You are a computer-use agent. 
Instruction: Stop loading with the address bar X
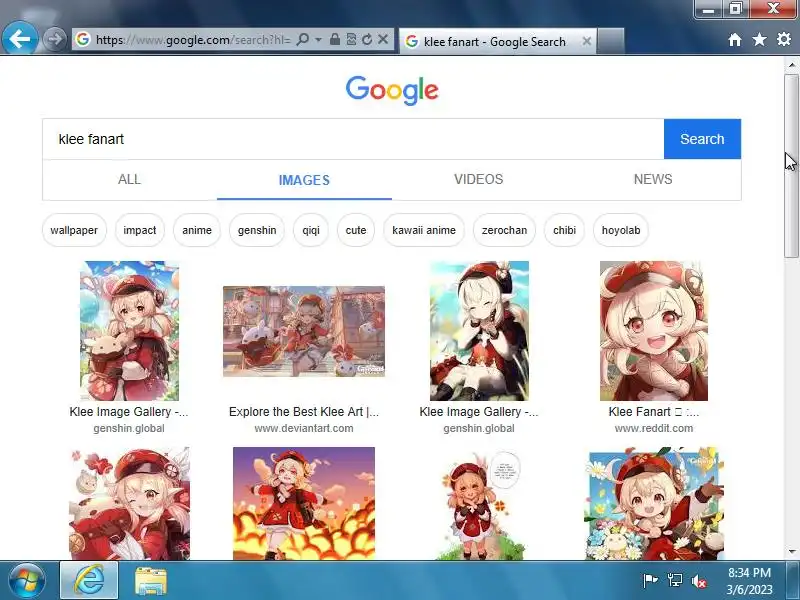pyautogui.click(x=383, y=39)
